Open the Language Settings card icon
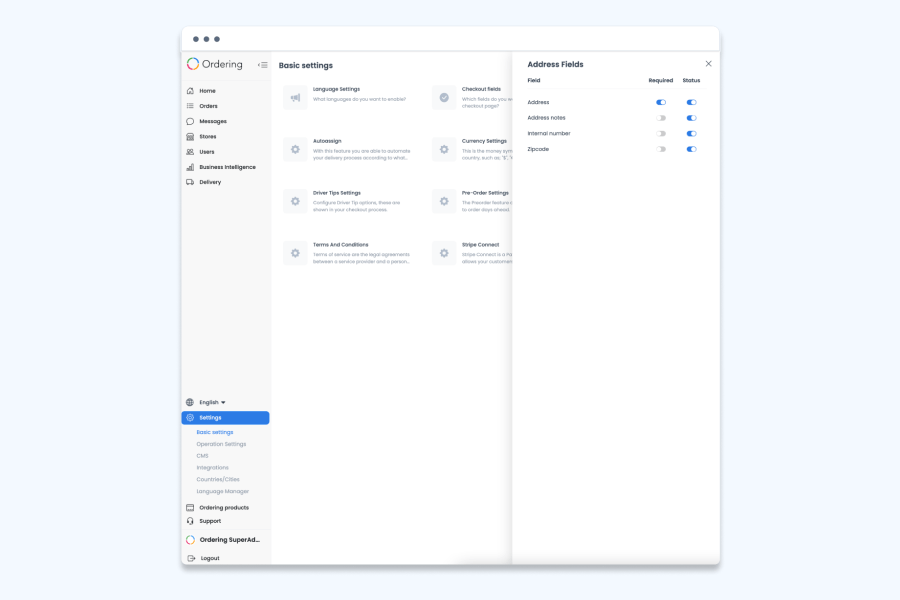The width and height of the screenshot is (900, 600). (x=294, y=97)
